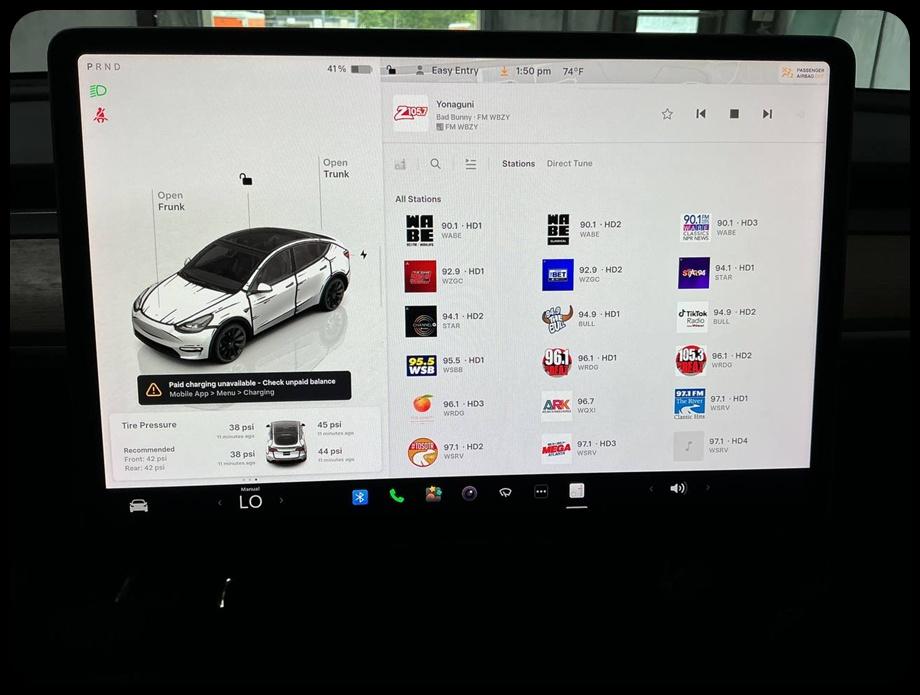Tap the software download arrow icon
The image size is (920, 695).
point(503,71)
